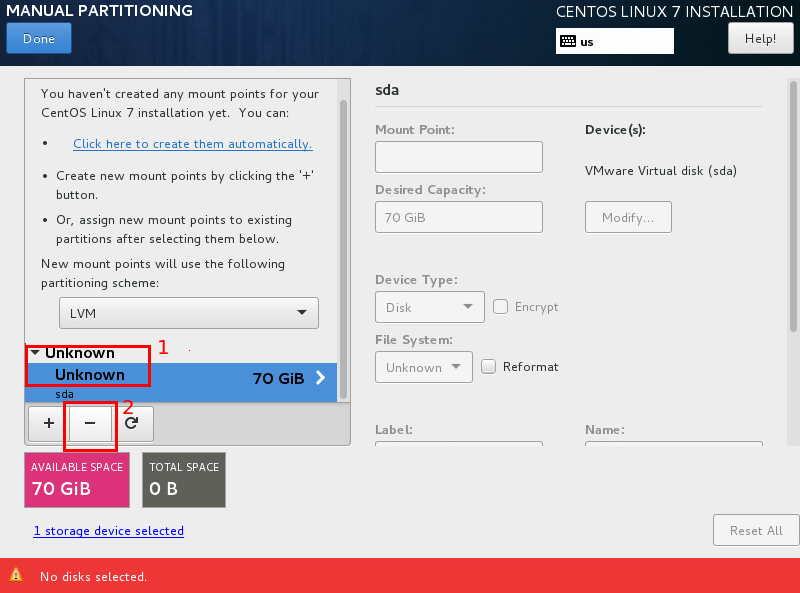Viewport: 800px width, 593px height.
Task: Toggle the Reformat checkbox
Action: tap(489, 367)
